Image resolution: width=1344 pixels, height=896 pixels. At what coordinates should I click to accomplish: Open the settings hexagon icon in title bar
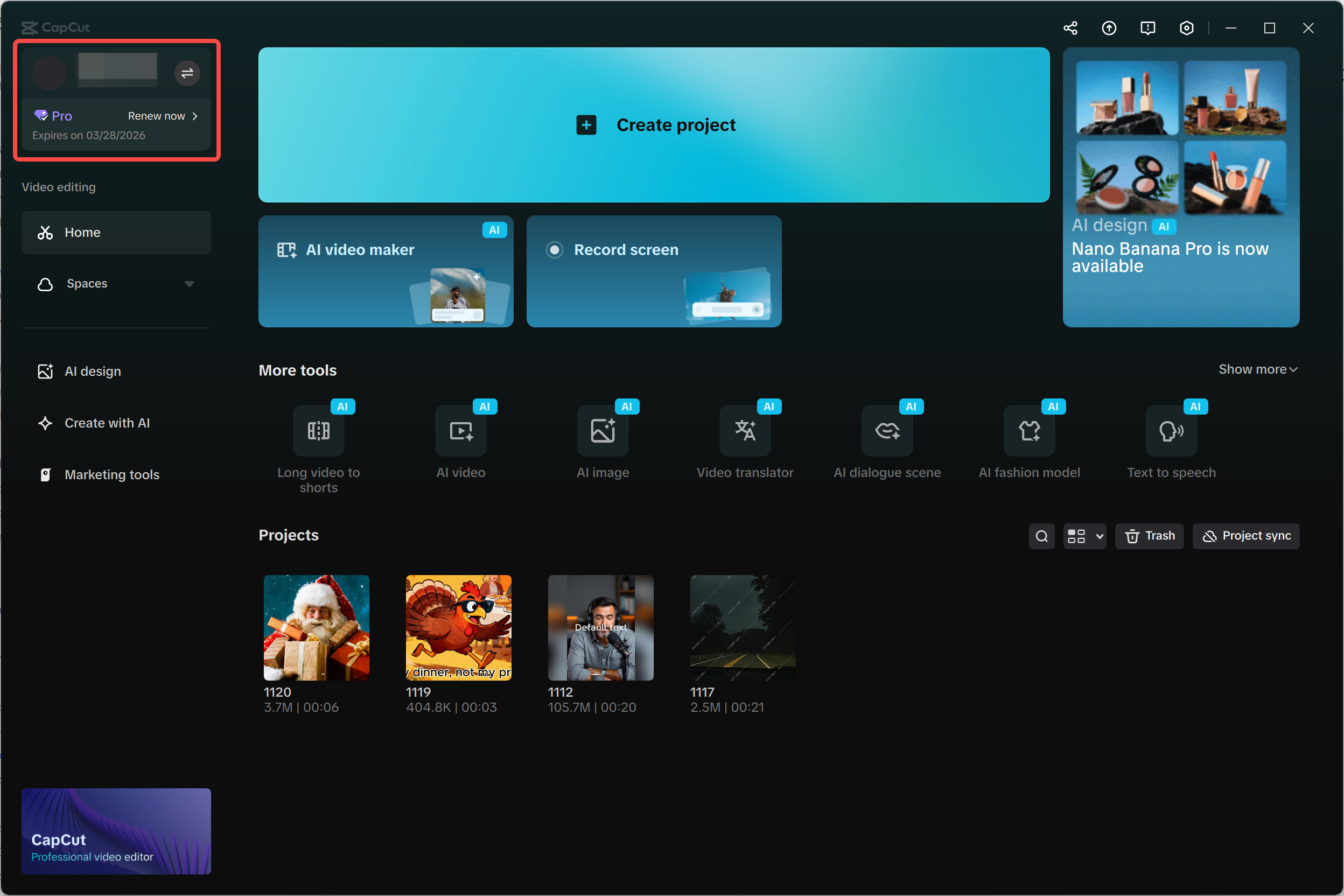click(x=1186, y=28)
